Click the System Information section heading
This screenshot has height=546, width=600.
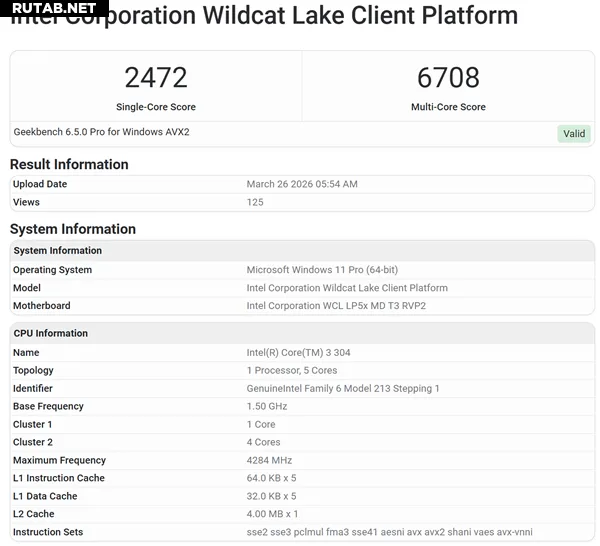coord(73,229)
